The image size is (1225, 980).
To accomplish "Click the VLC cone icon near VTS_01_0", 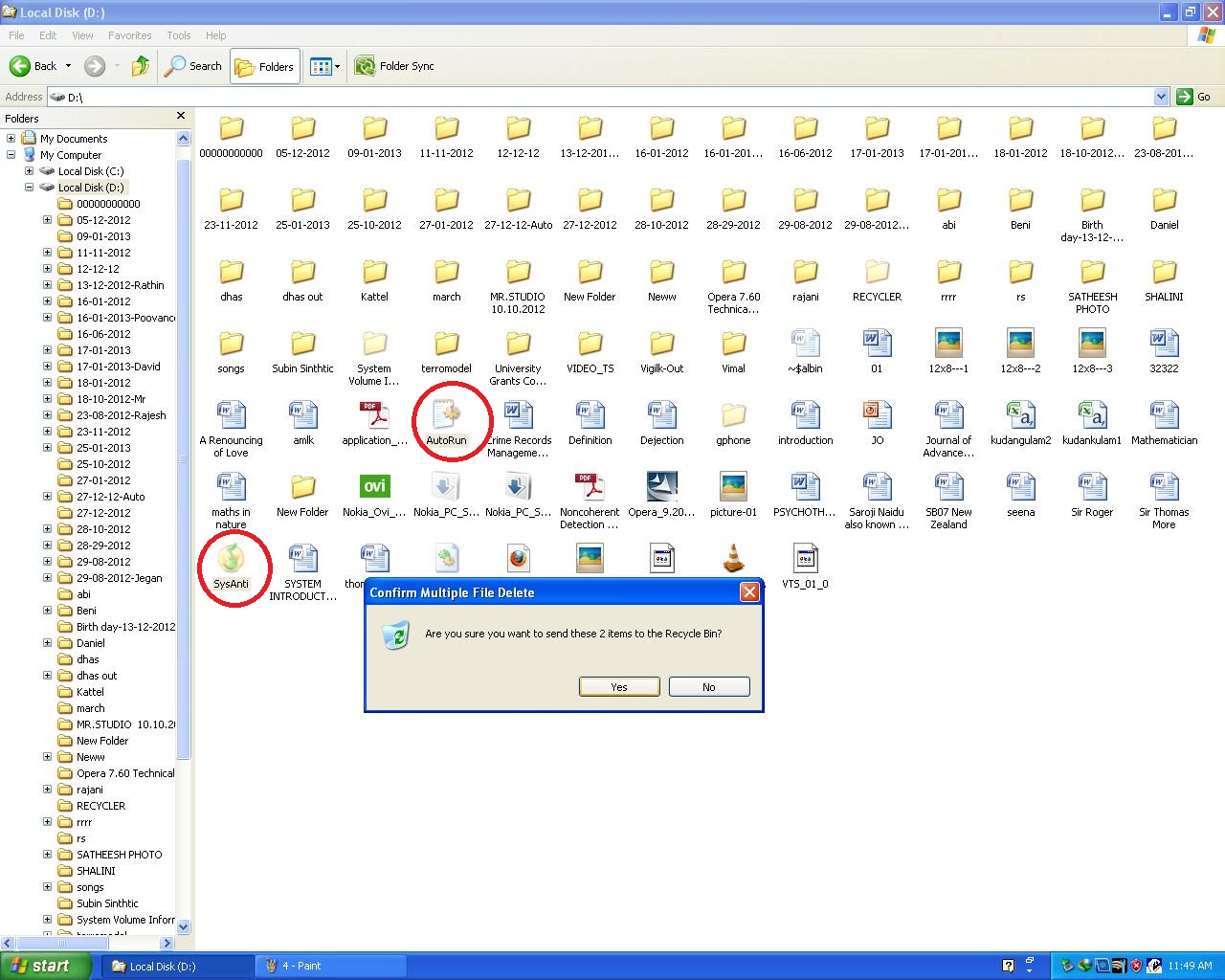I will click(x=733, y=557).
